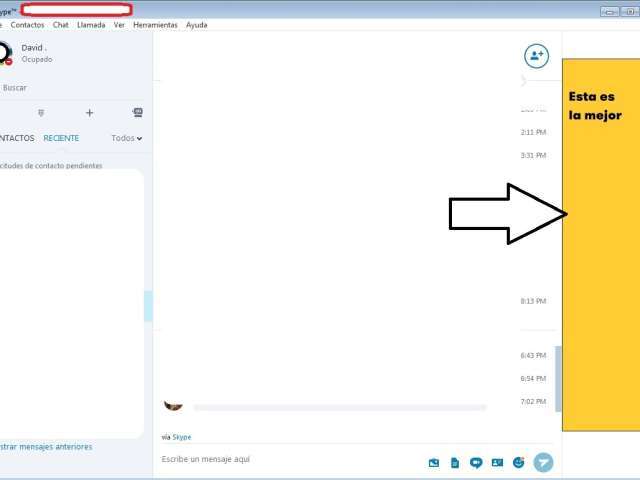Click the video message icon

(476, 463)
